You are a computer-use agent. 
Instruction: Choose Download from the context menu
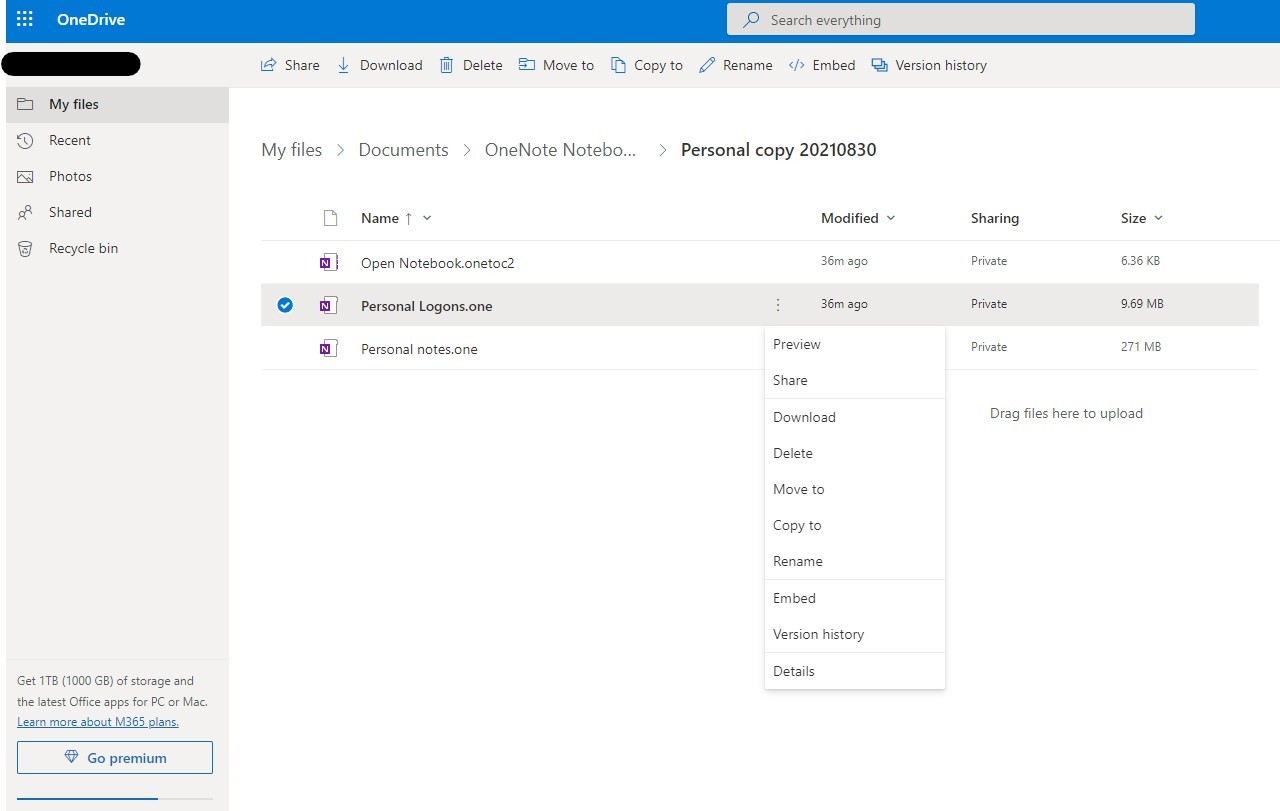[x=855, y=417]
